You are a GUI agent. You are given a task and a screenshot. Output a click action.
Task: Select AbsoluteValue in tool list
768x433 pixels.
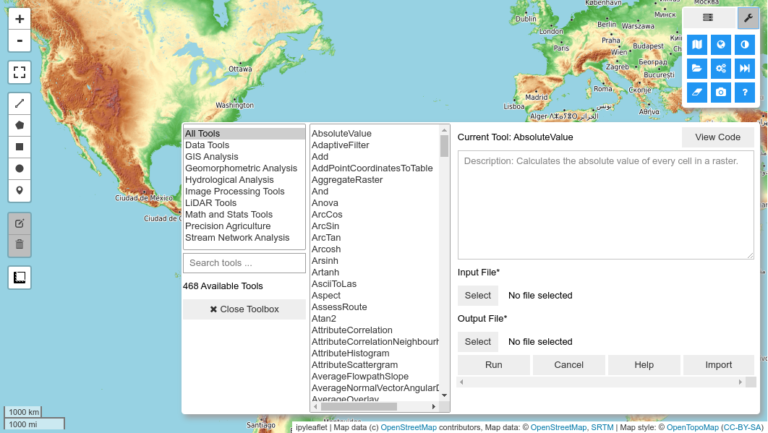(x=375, y=134)
